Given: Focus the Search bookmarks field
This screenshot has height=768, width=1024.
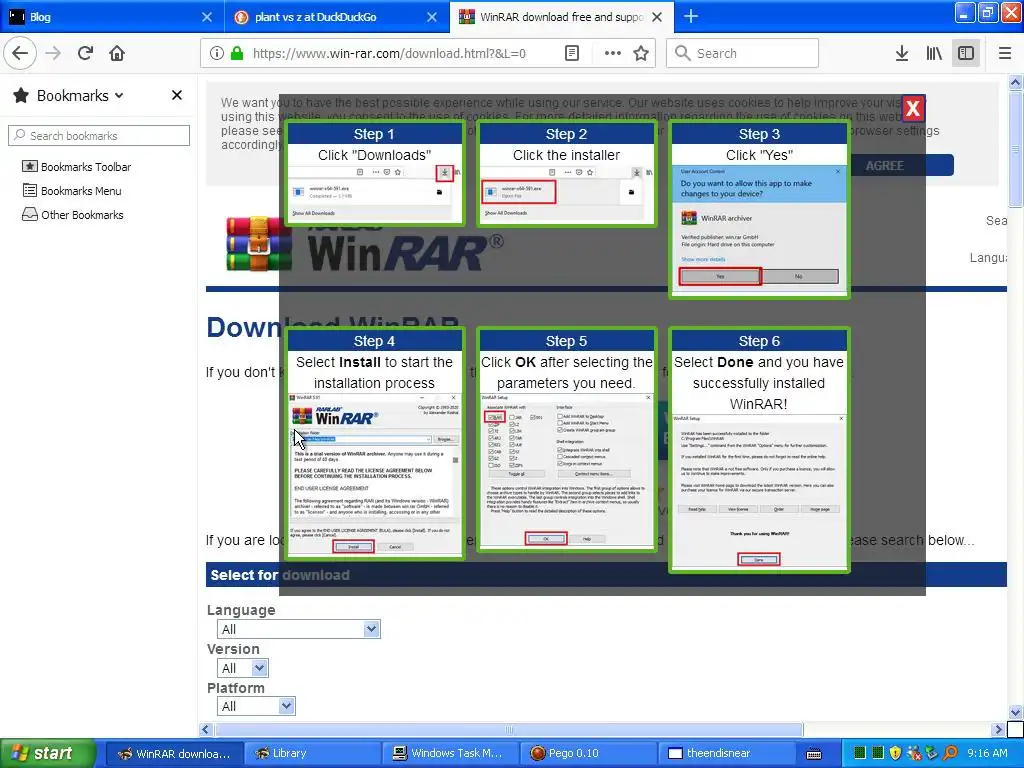Looking at the screenshot, I should [99, 135].
